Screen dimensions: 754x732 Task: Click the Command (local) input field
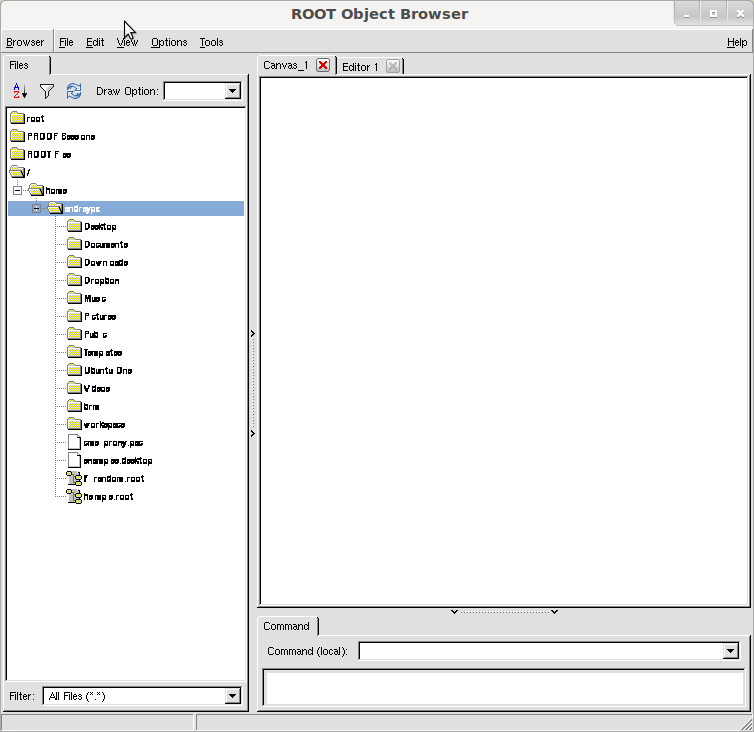(541, 651)
